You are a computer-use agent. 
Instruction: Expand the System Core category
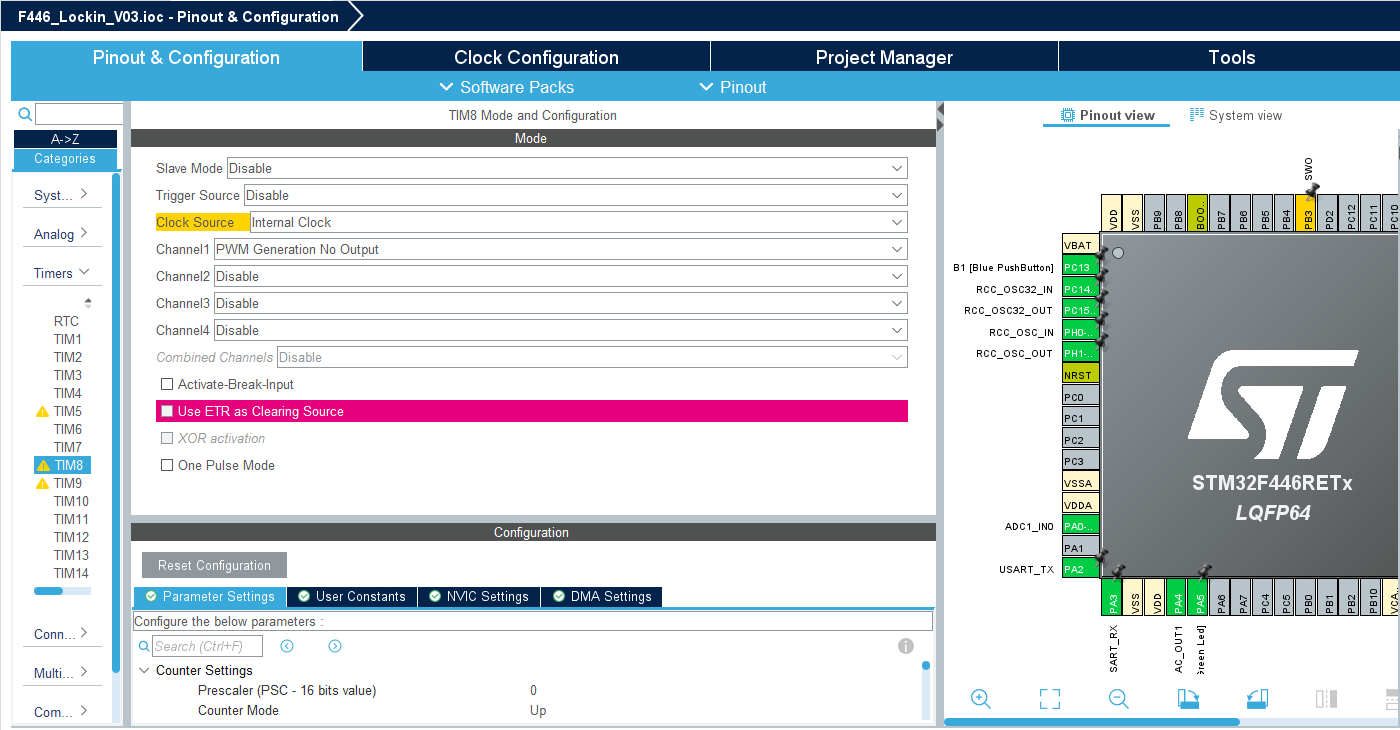coord(61,195)
